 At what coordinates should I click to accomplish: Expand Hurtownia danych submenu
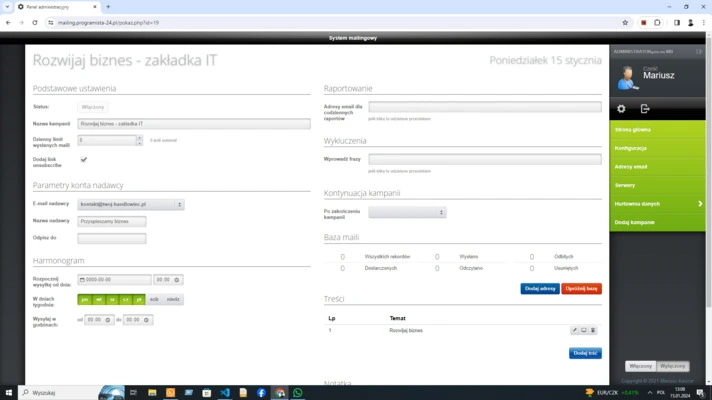[x=658, y=204]
